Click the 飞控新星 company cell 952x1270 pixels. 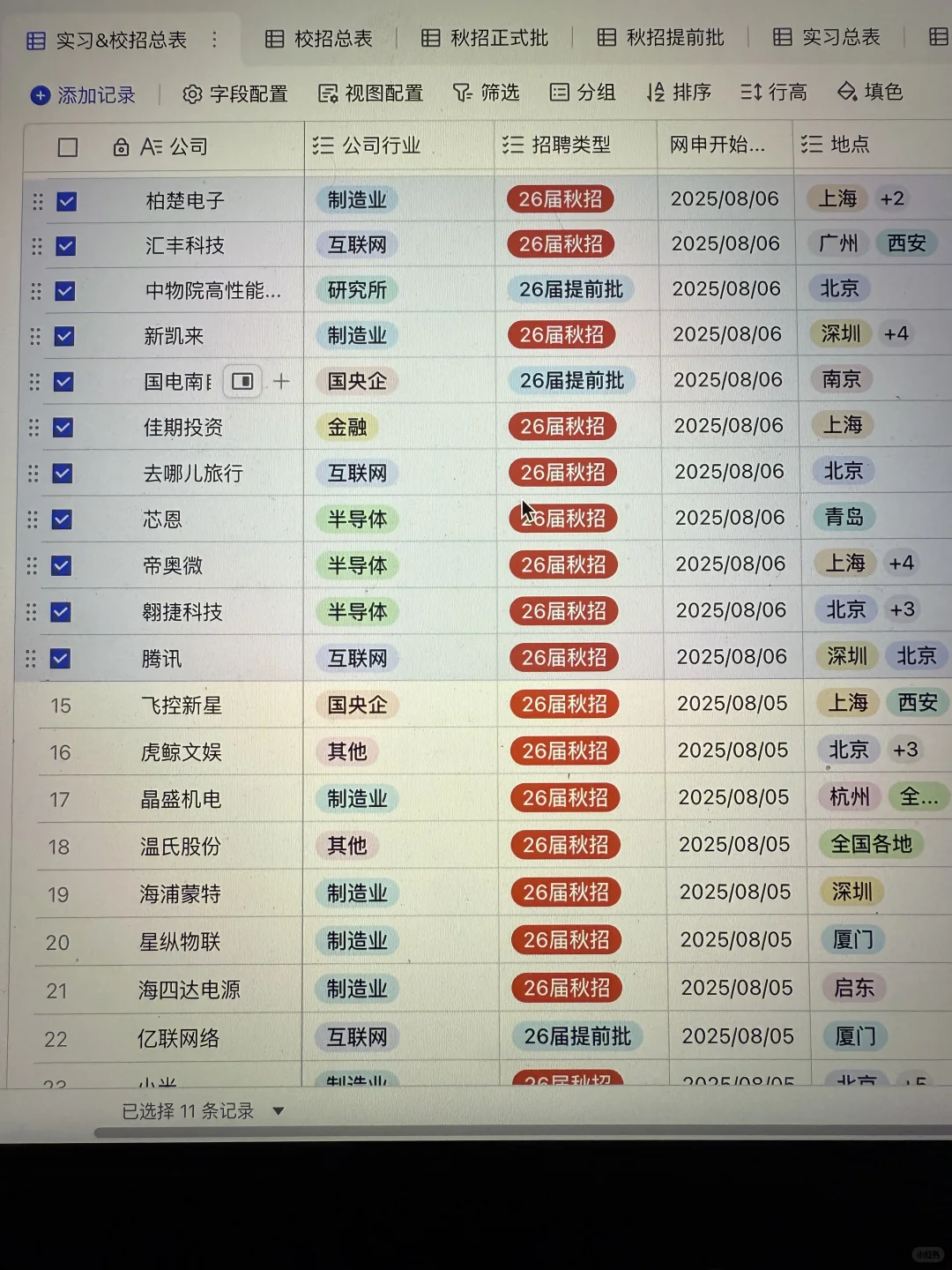pyautogui.click(x=181, y=706)
